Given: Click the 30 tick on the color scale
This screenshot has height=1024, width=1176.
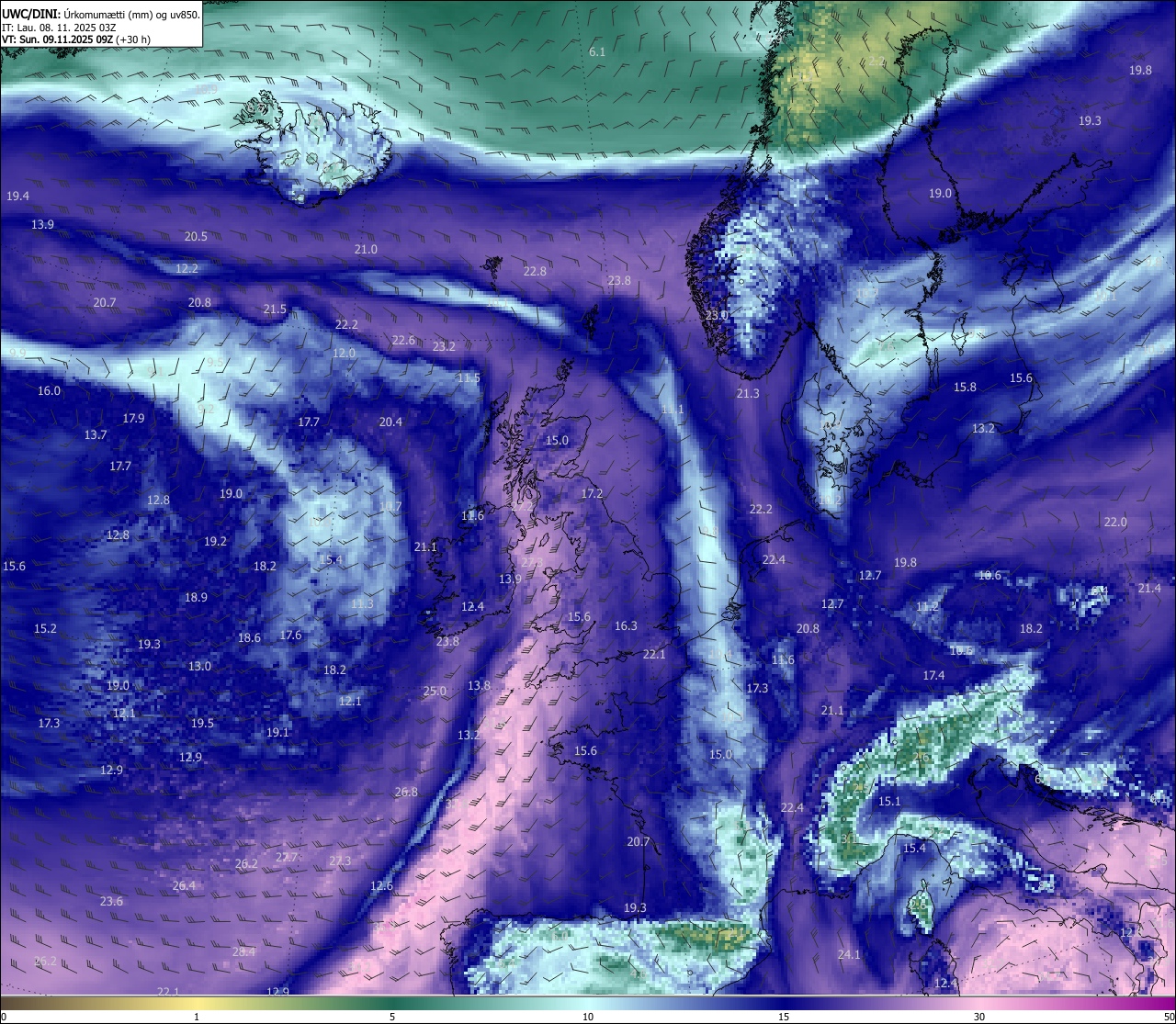Looking at the screenshot, I should (979, 1017).
